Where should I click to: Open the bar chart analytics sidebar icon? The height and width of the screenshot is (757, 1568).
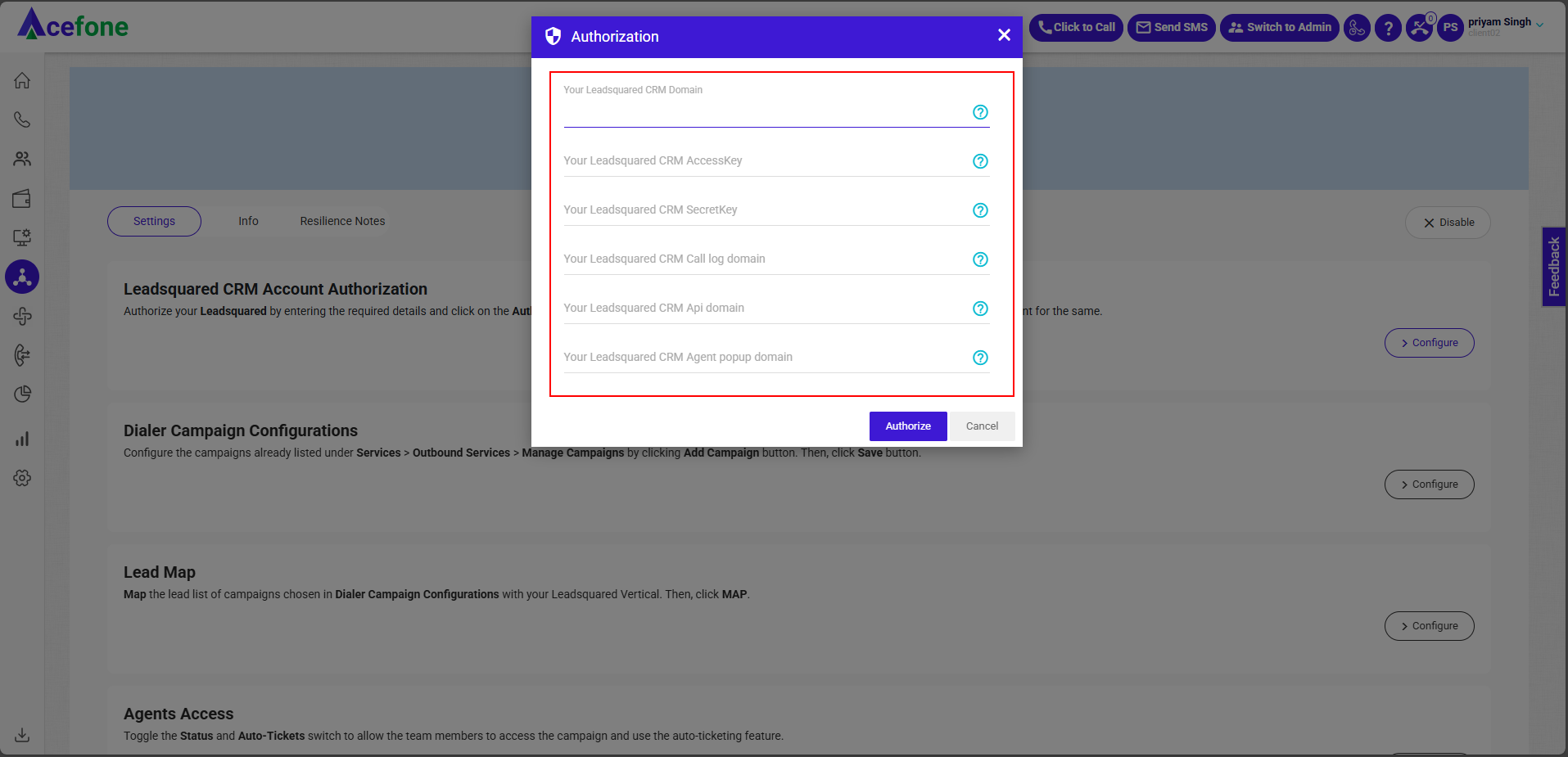pyautogui.click(x=22, y=439)
